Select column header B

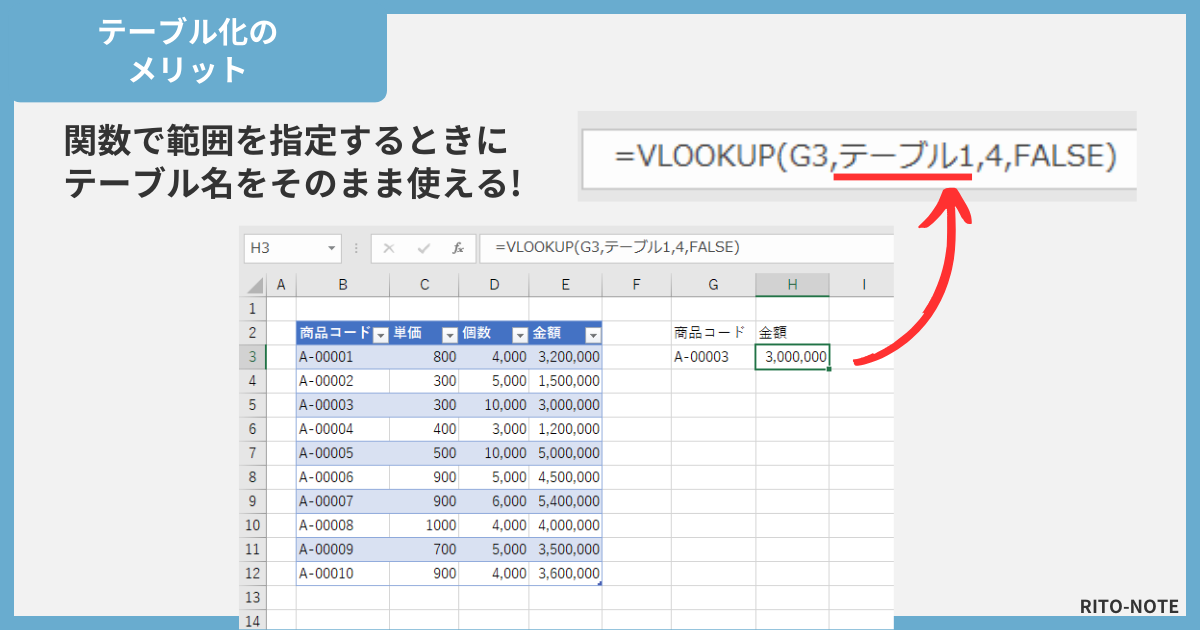(344, 284)
